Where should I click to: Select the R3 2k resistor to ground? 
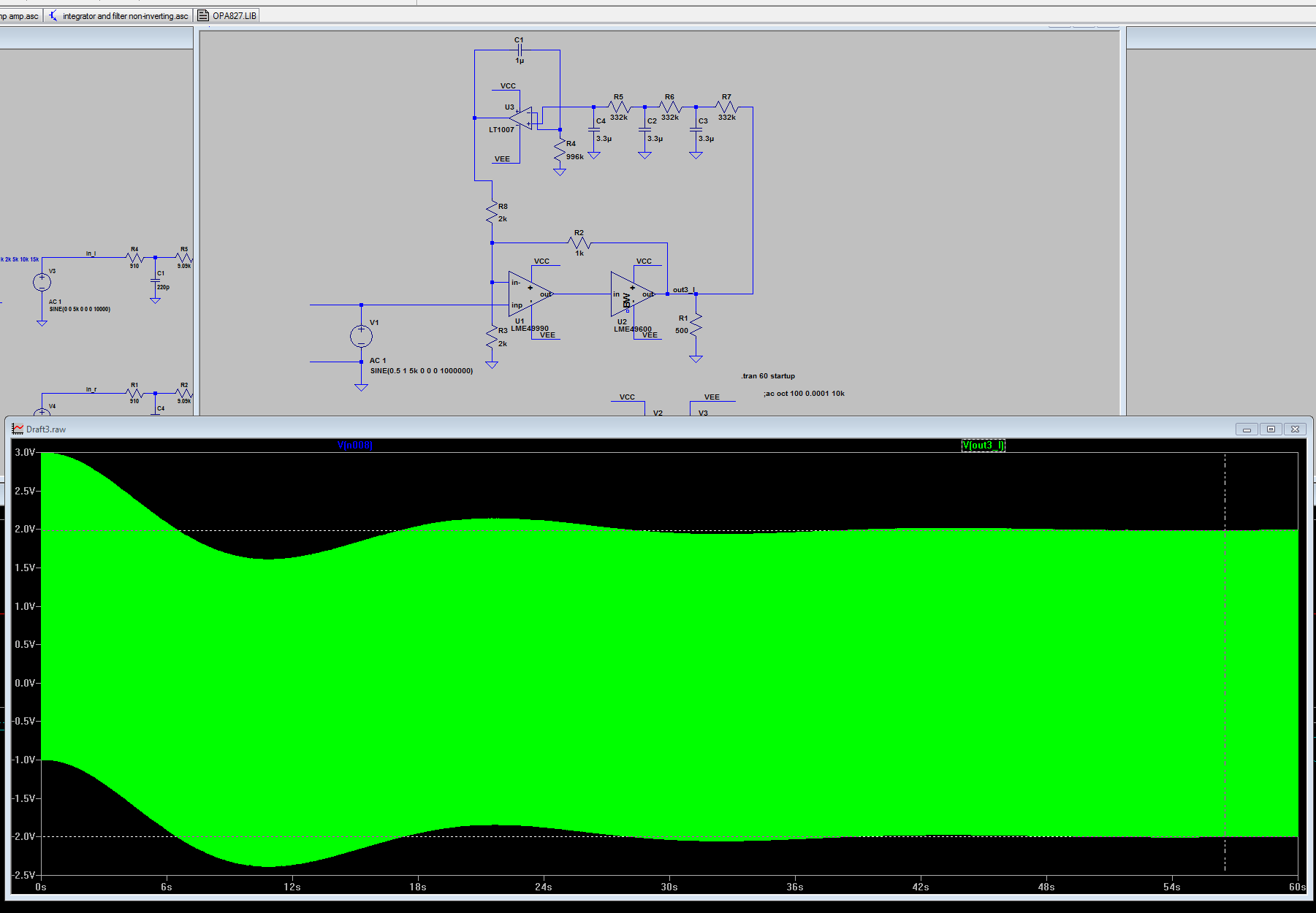click(x=492, y=337)
